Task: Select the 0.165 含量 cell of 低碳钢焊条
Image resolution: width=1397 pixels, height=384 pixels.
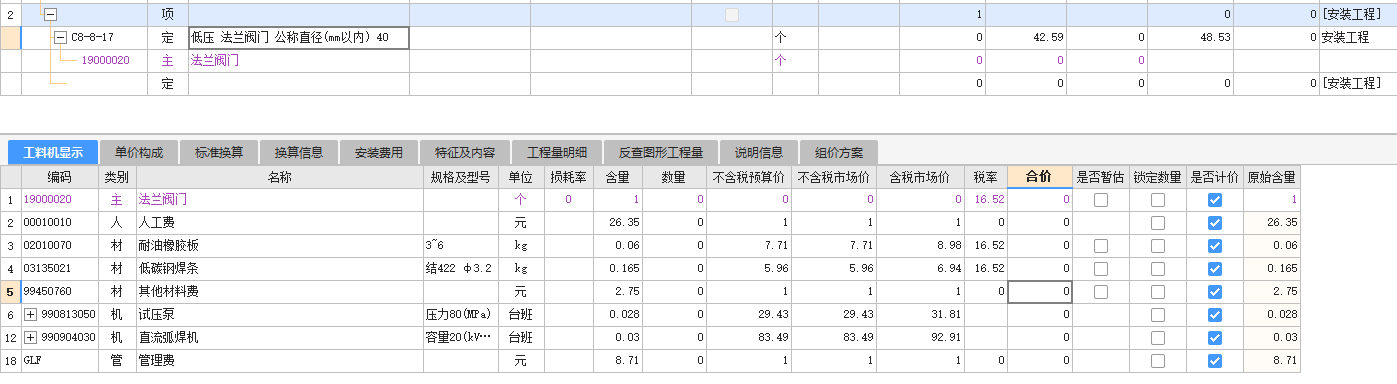Action: pyautogui.click(x=618, y=269)
